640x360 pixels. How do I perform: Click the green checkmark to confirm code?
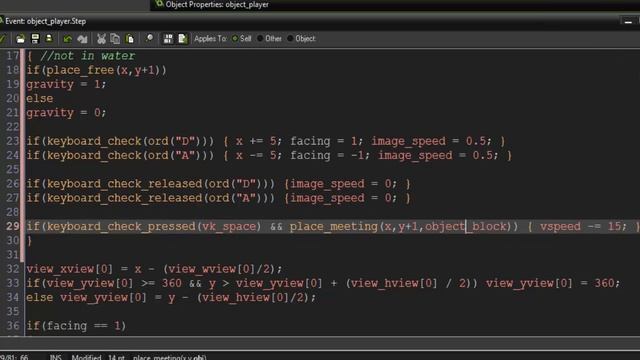click(x=2, y=39)
